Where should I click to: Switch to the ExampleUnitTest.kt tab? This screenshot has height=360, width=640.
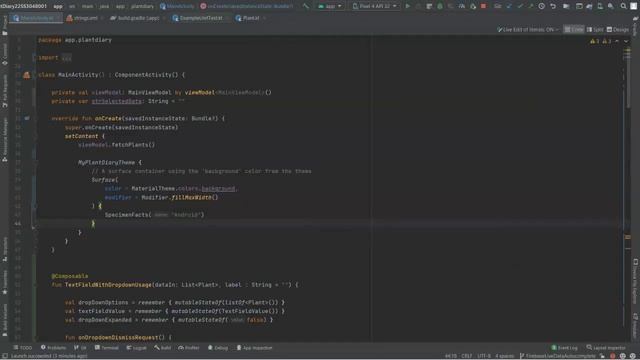201,18
